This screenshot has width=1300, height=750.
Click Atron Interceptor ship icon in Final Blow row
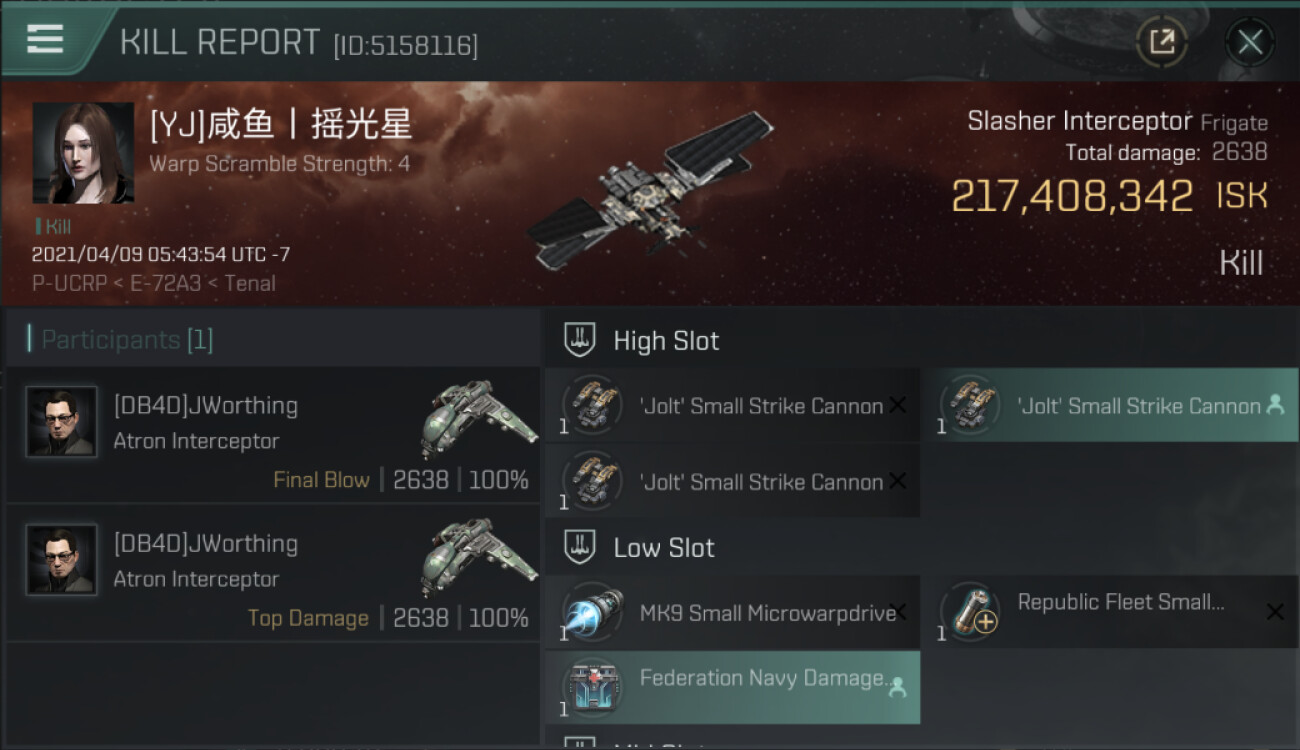pyautogui.click(x=478, y=418)
